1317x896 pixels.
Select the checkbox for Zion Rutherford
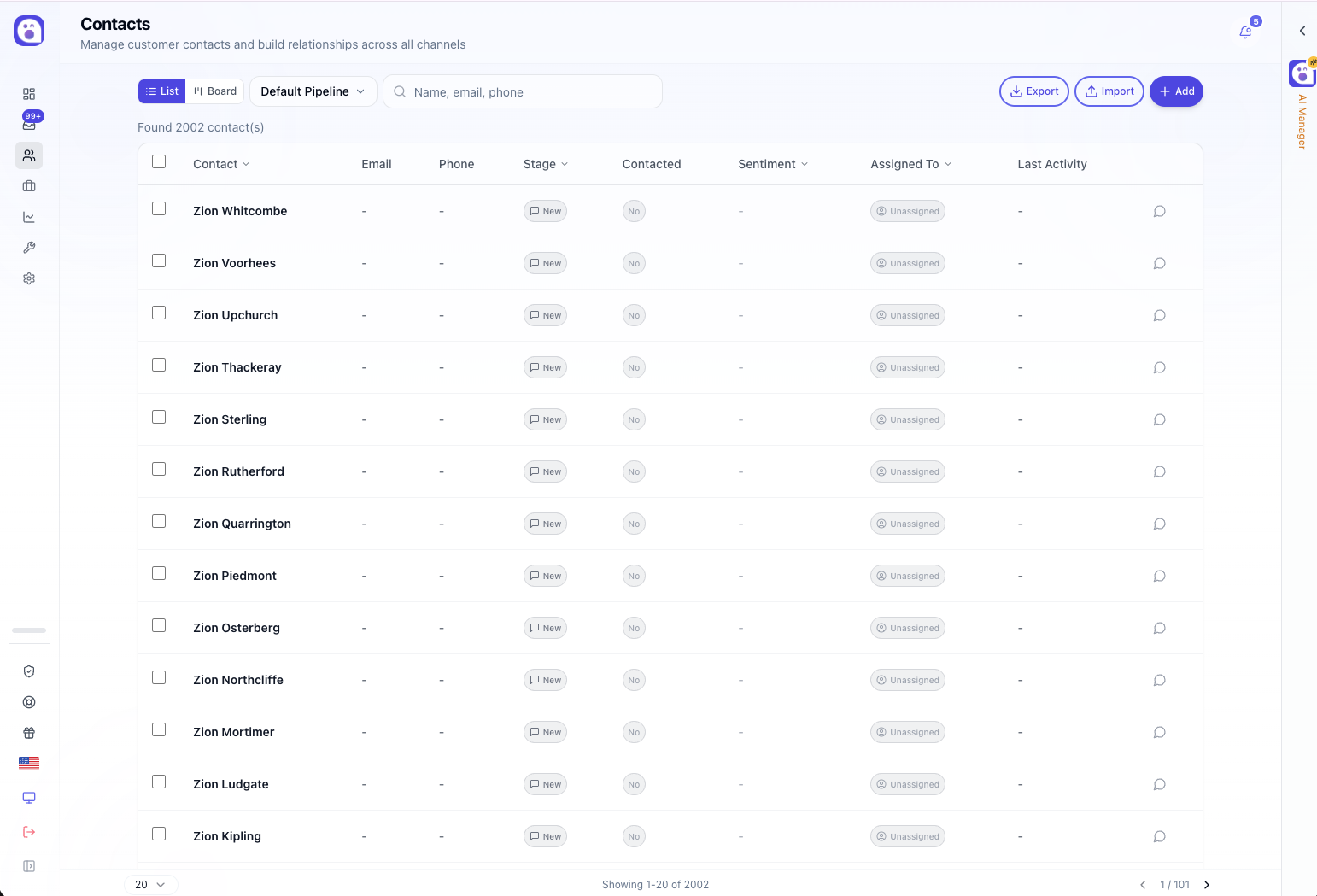159,469
